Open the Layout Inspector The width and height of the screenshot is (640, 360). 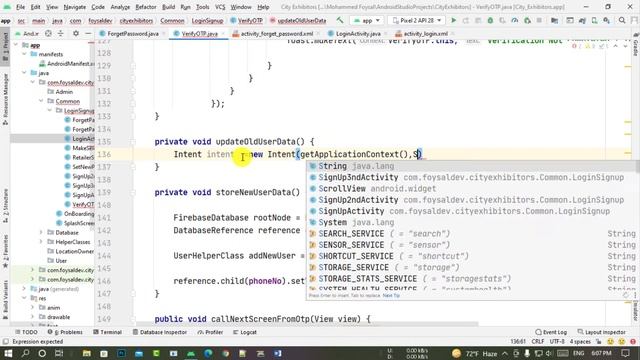coord(602,332)
